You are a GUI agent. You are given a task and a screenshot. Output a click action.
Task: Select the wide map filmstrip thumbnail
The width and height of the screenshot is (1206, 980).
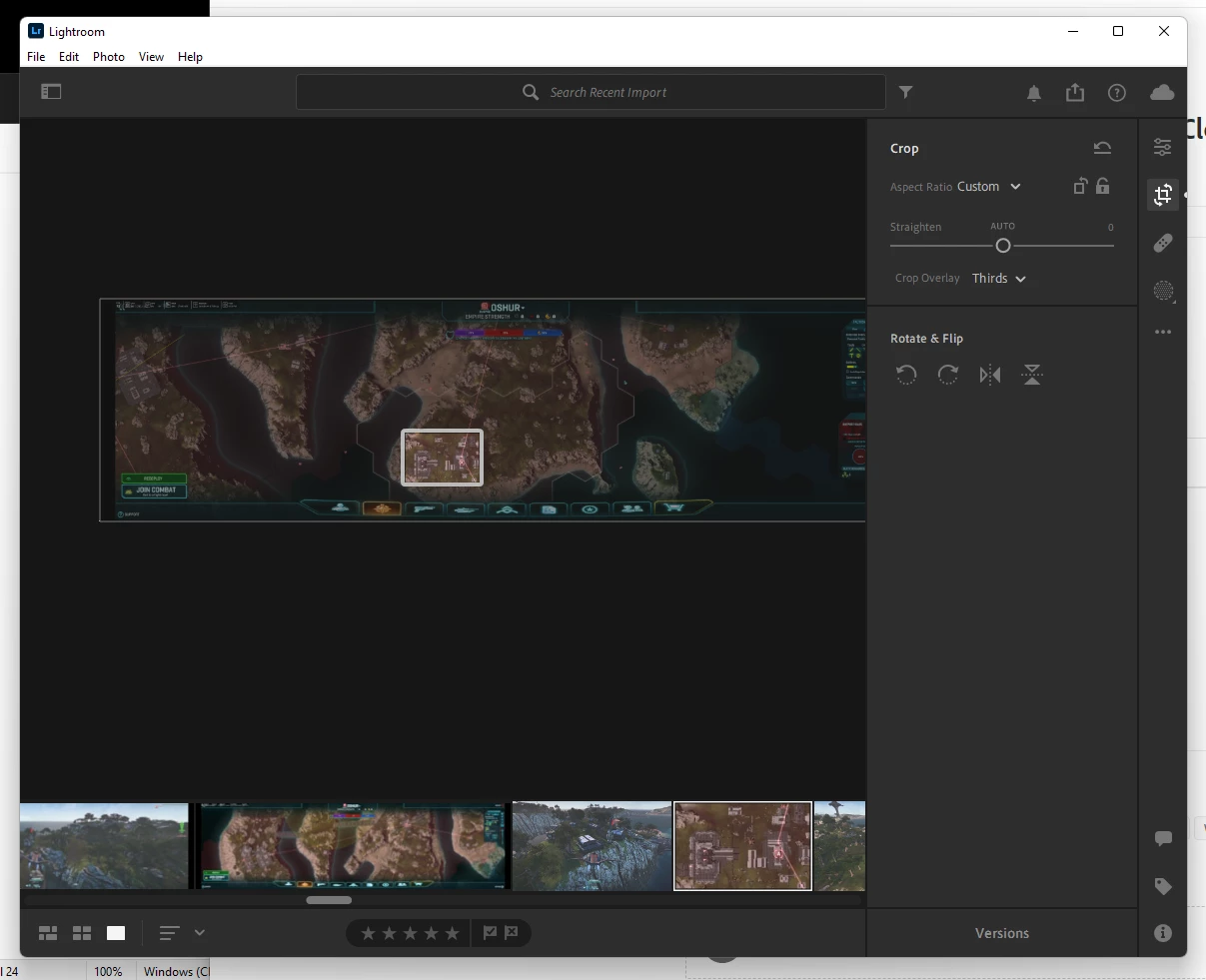click(352, 846)
